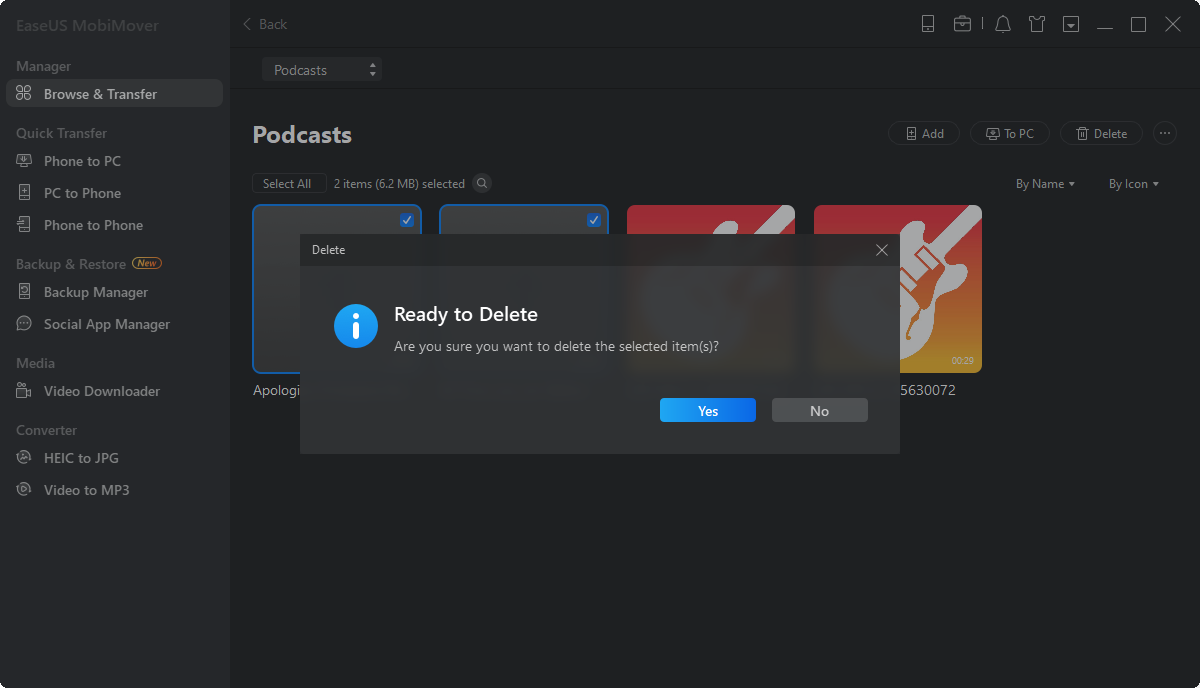
Task: Click the Backup Manager icon
Action: pos(24,292)
